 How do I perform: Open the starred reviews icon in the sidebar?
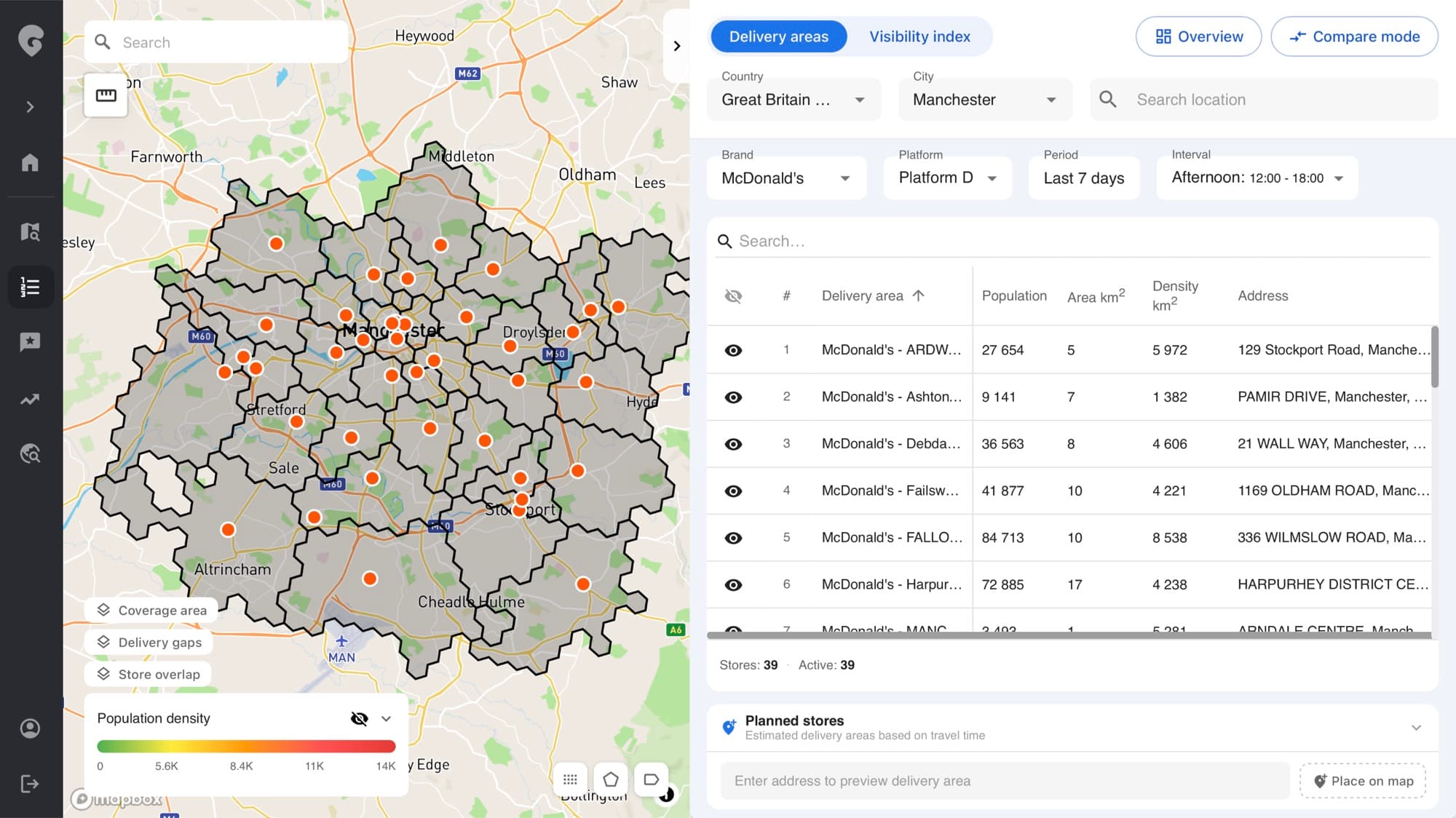pyautogui.click(x=30, y=342)
